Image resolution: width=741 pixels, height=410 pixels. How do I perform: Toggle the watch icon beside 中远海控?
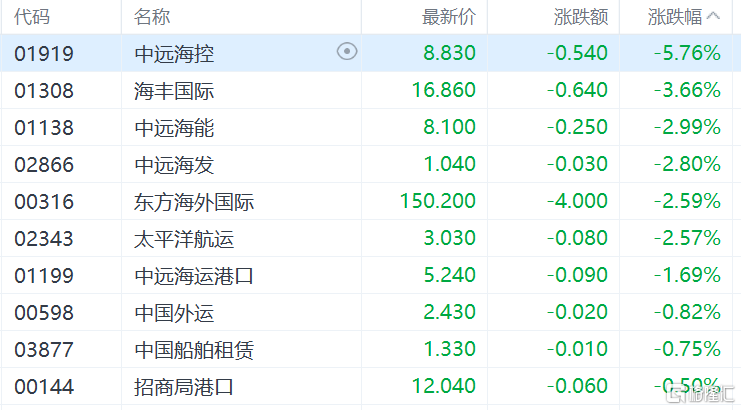coord(347,51)
